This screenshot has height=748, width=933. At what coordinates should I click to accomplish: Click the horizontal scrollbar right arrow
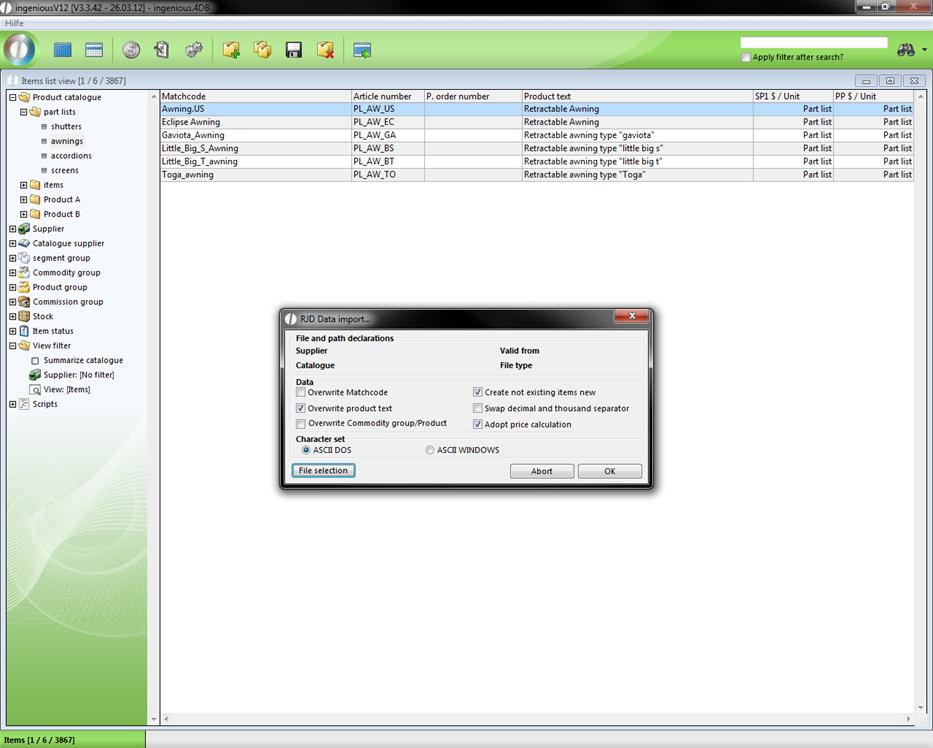(x=910, y=719)
